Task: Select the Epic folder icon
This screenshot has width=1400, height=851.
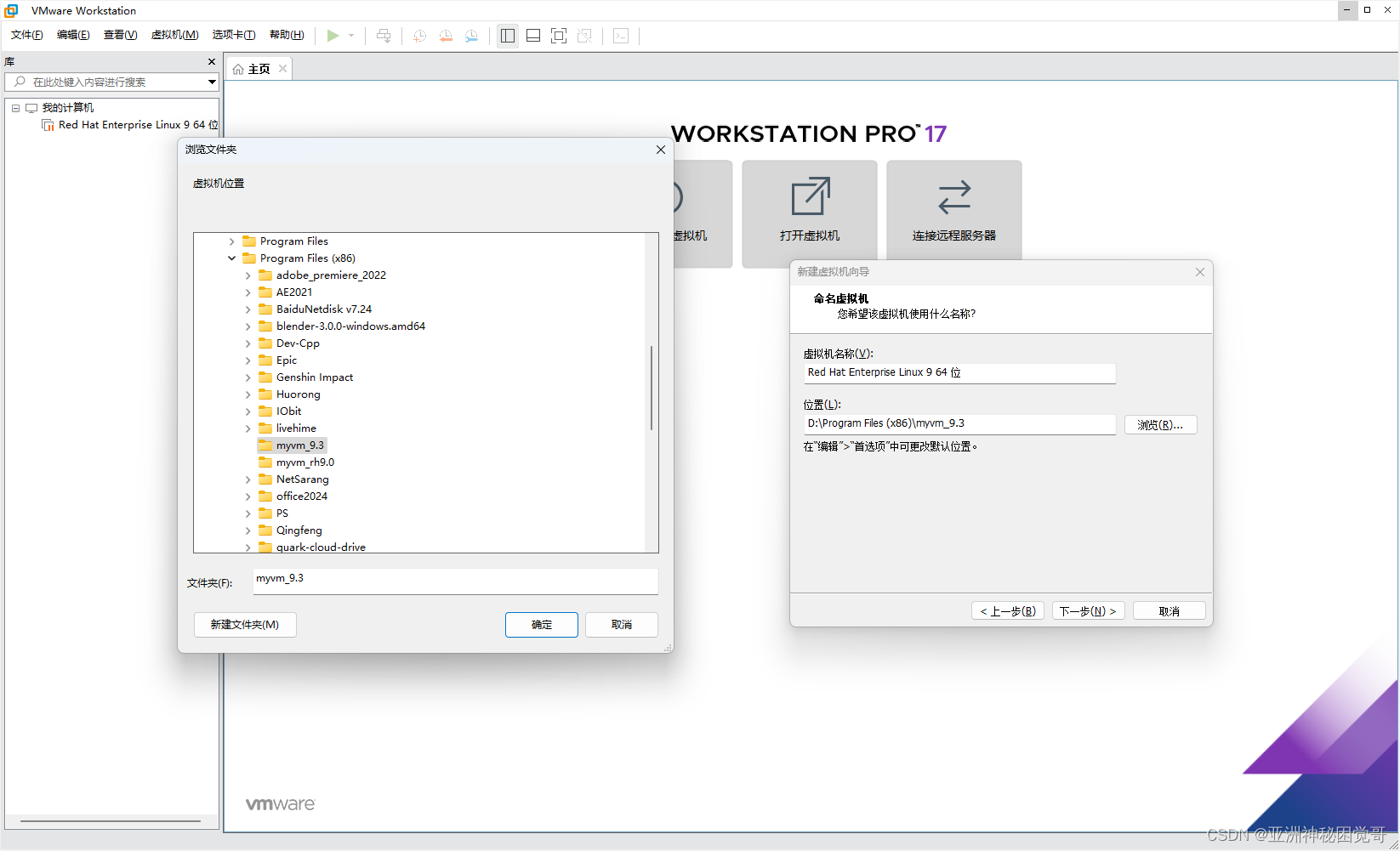Action: coord(265,360)
